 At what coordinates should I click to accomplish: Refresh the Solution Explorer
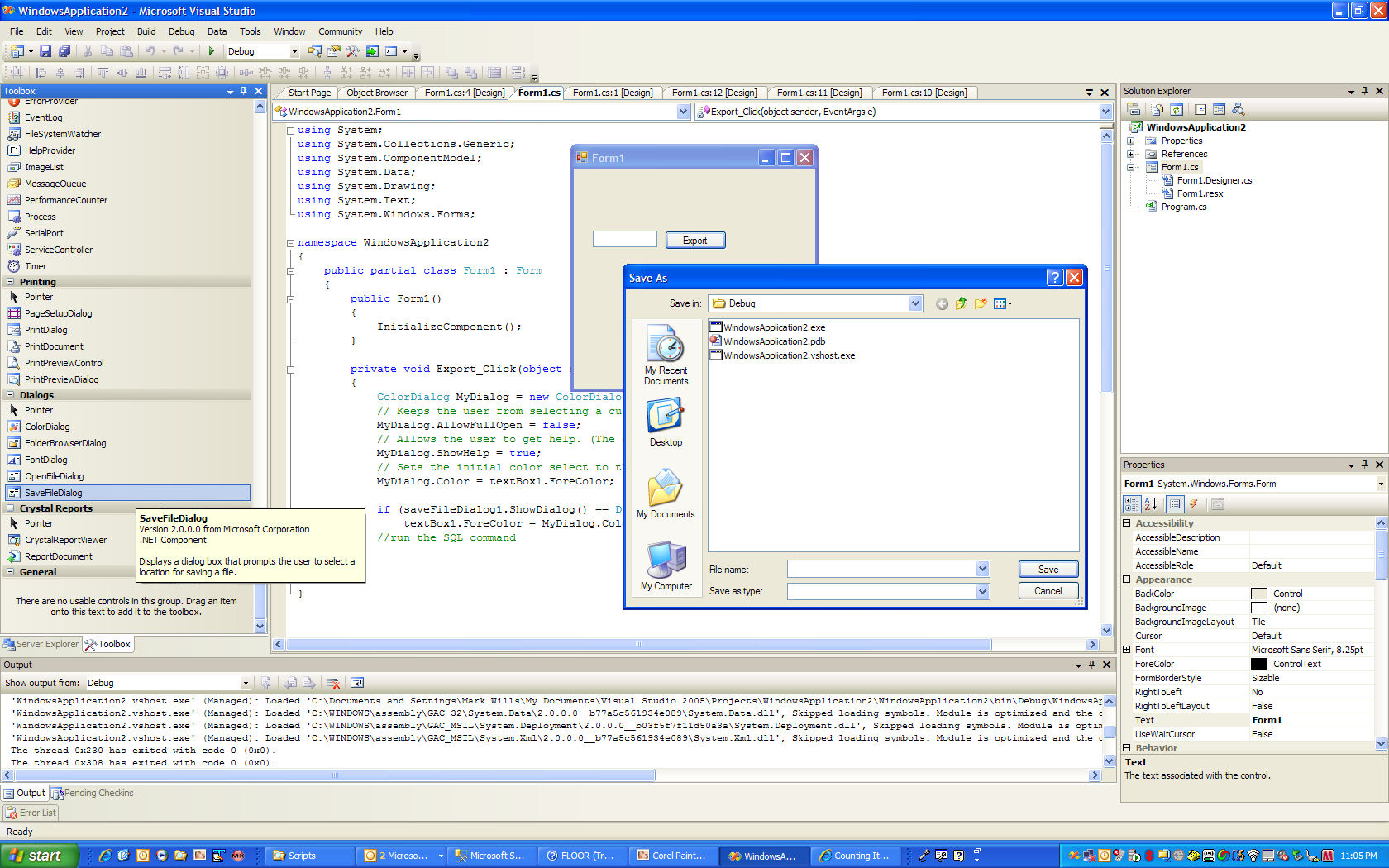tap(1175, 108)
